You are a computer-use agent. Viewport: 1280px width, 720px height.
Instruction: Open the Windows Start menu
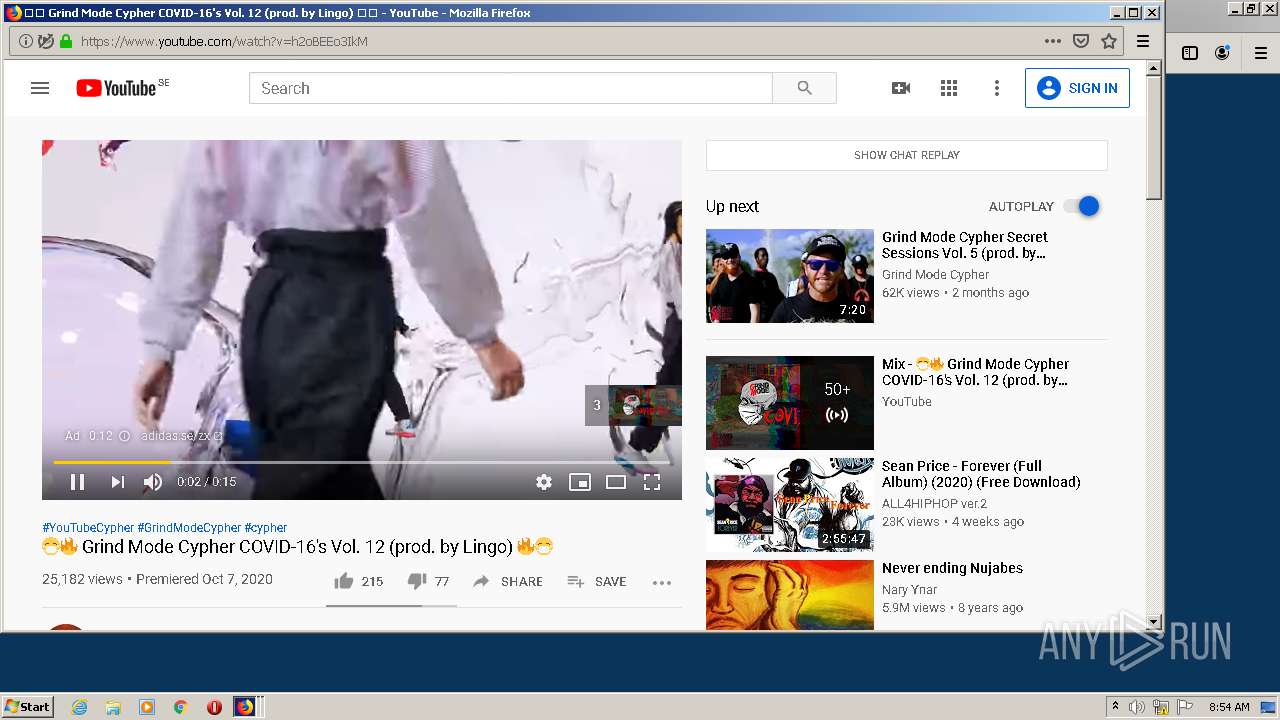click(x=28, y=706)
